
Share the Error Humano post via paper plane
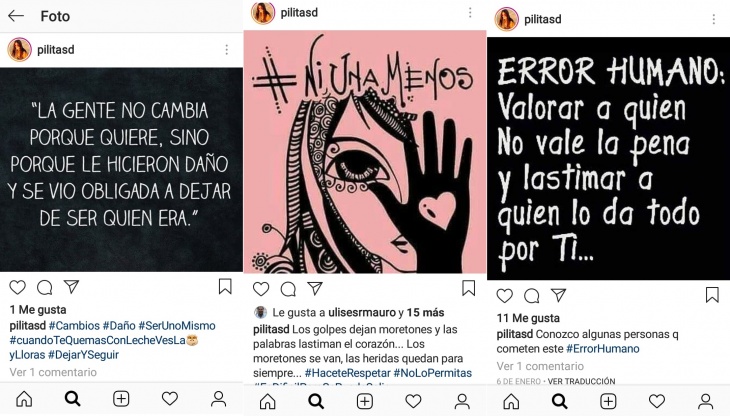click(558, 295)
